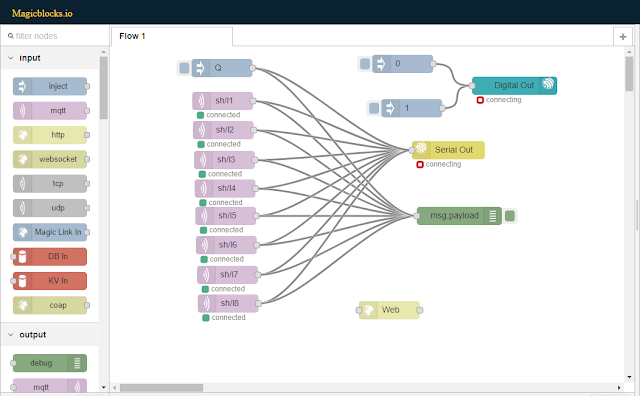
Task: Select the http node in palette
Action: [50, 135]
